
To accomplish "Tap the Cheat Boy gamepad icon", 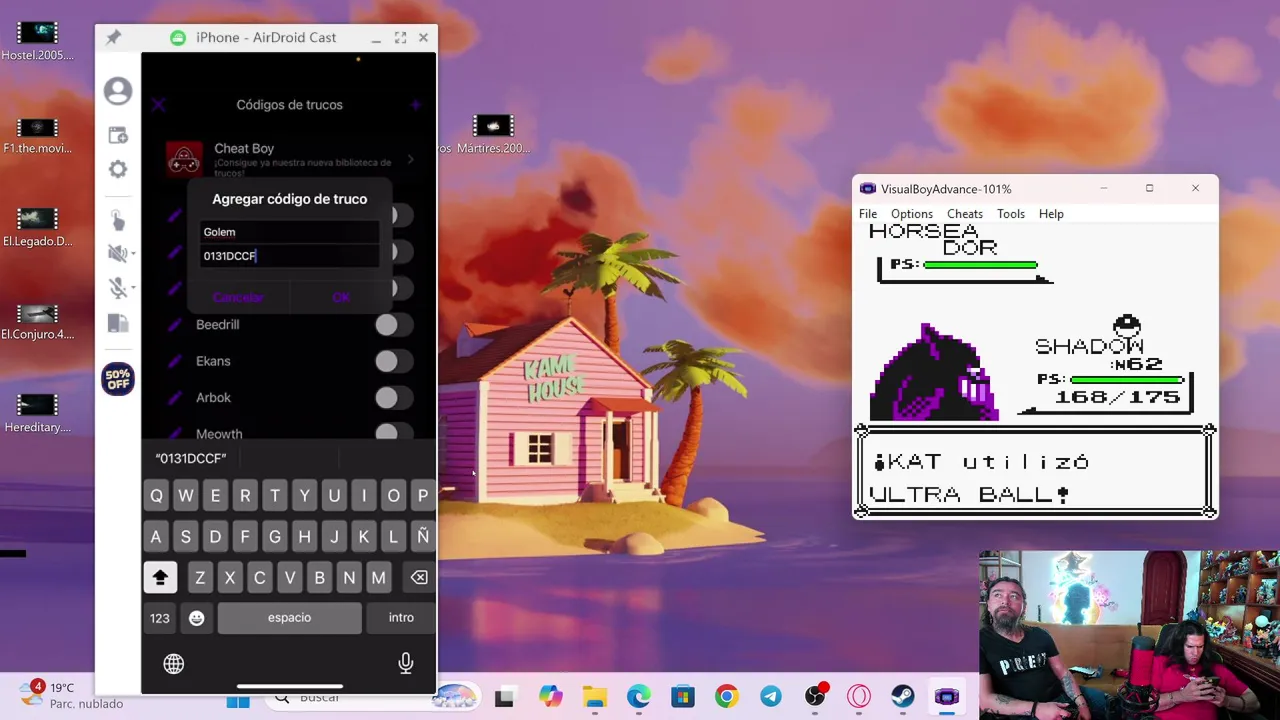I will coord(184,159).
